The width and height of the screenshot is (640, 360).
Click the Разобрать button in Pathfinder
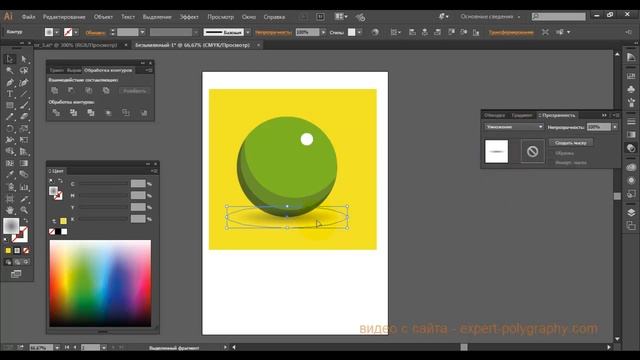(135, 91)
